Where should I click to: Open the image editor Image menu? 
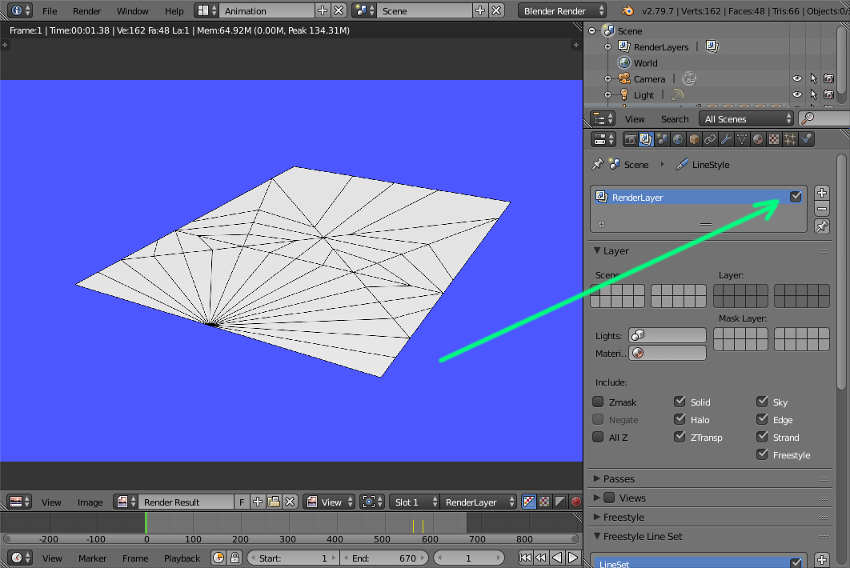(x=90, y=502)
